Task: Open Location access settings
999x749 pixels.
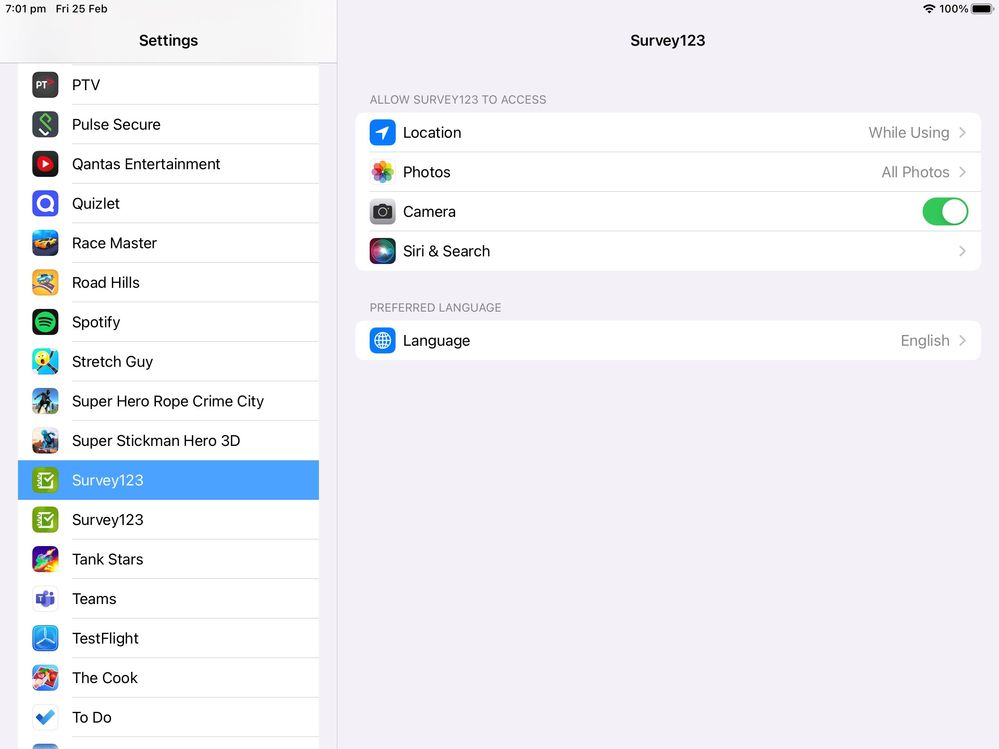Action: pyautogui.click(x=668, y=132)
